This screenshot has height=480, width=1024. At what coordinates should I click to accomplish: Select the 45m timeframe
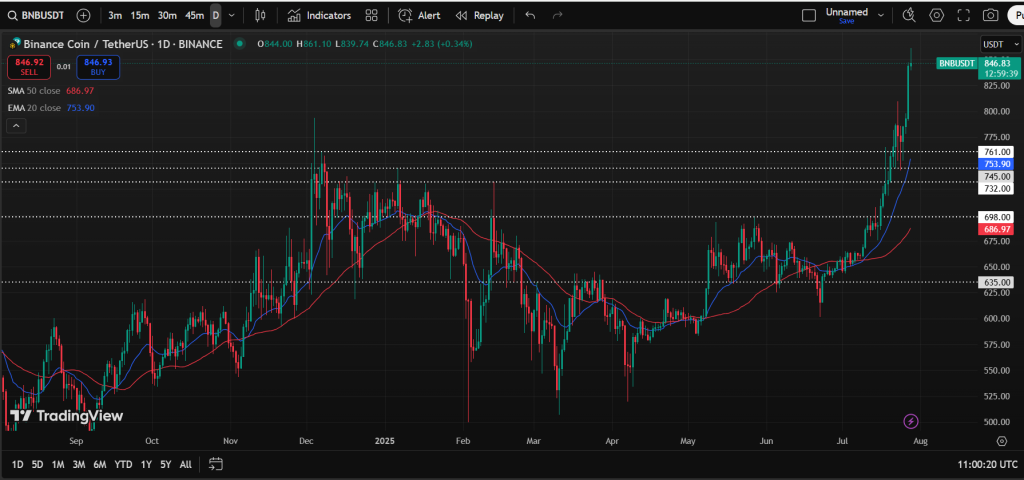(195, 15)
